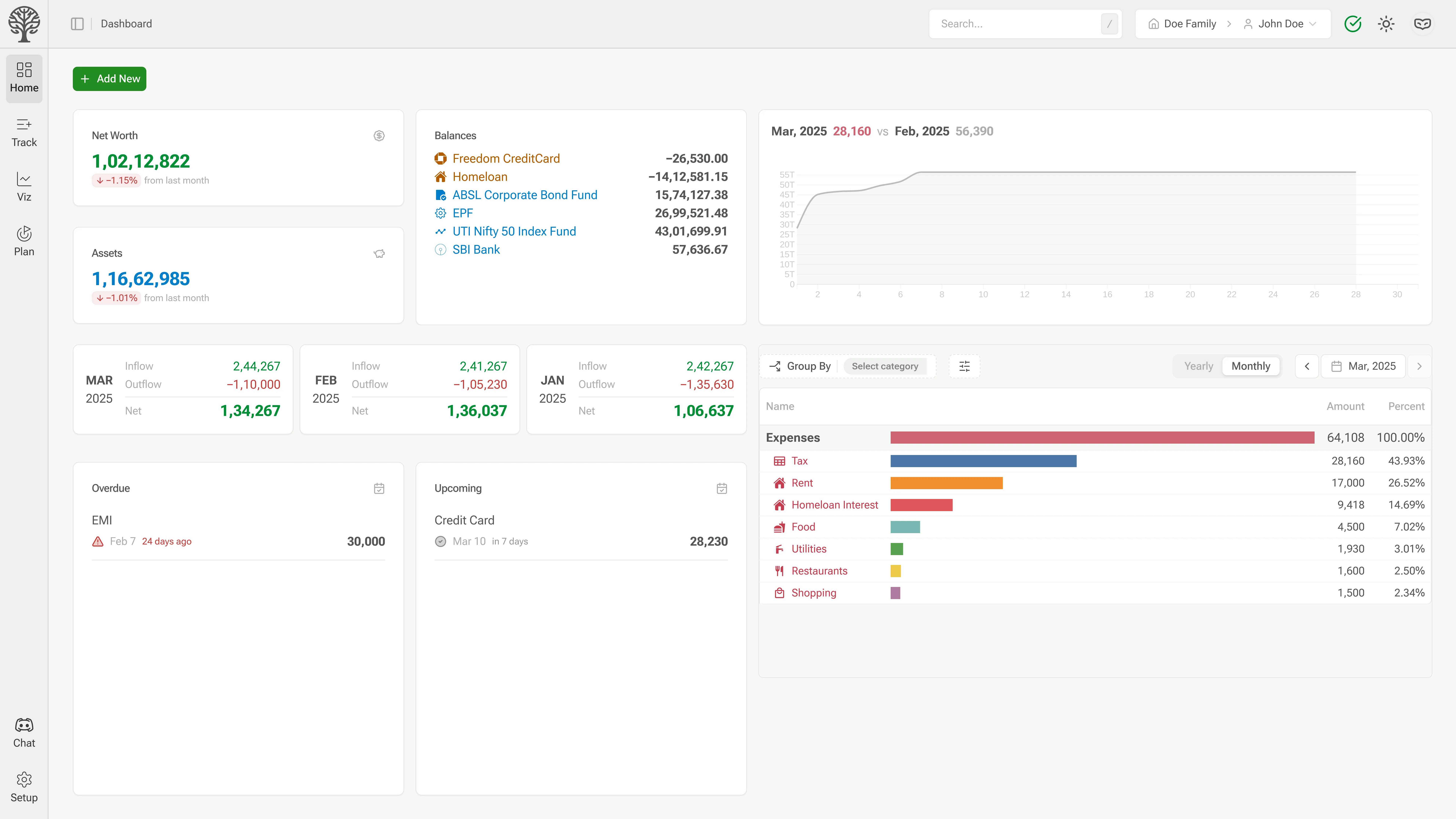Image resolution: width=1456 pixels, height=819 pixels.
Task: Toggle the sidebar panel collapse button
Action: (77, 24)
